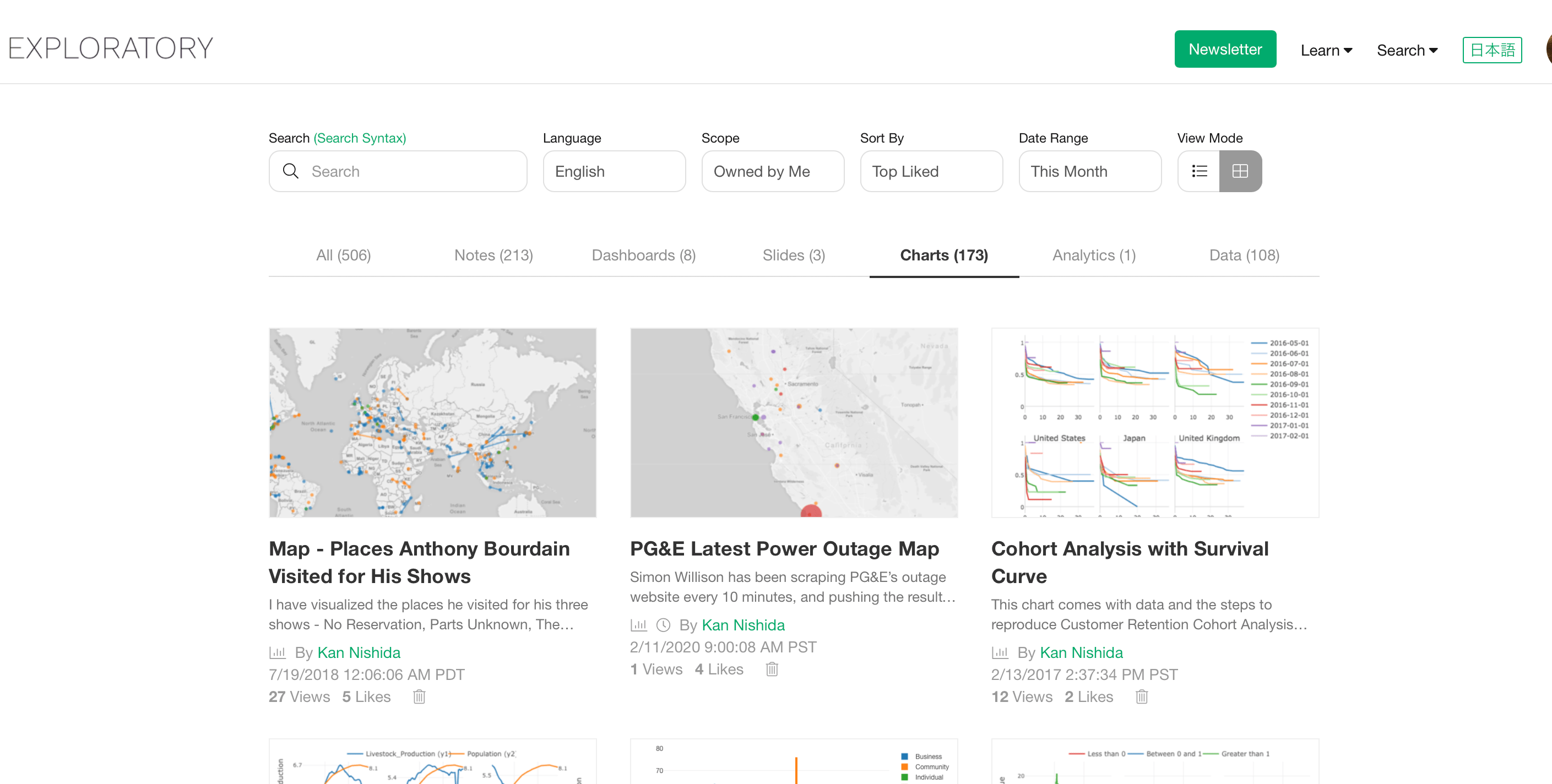The height and width of the screenshot is (784, 1552).
Task: Click the green Newsletter button
Action: (1225, 50)
